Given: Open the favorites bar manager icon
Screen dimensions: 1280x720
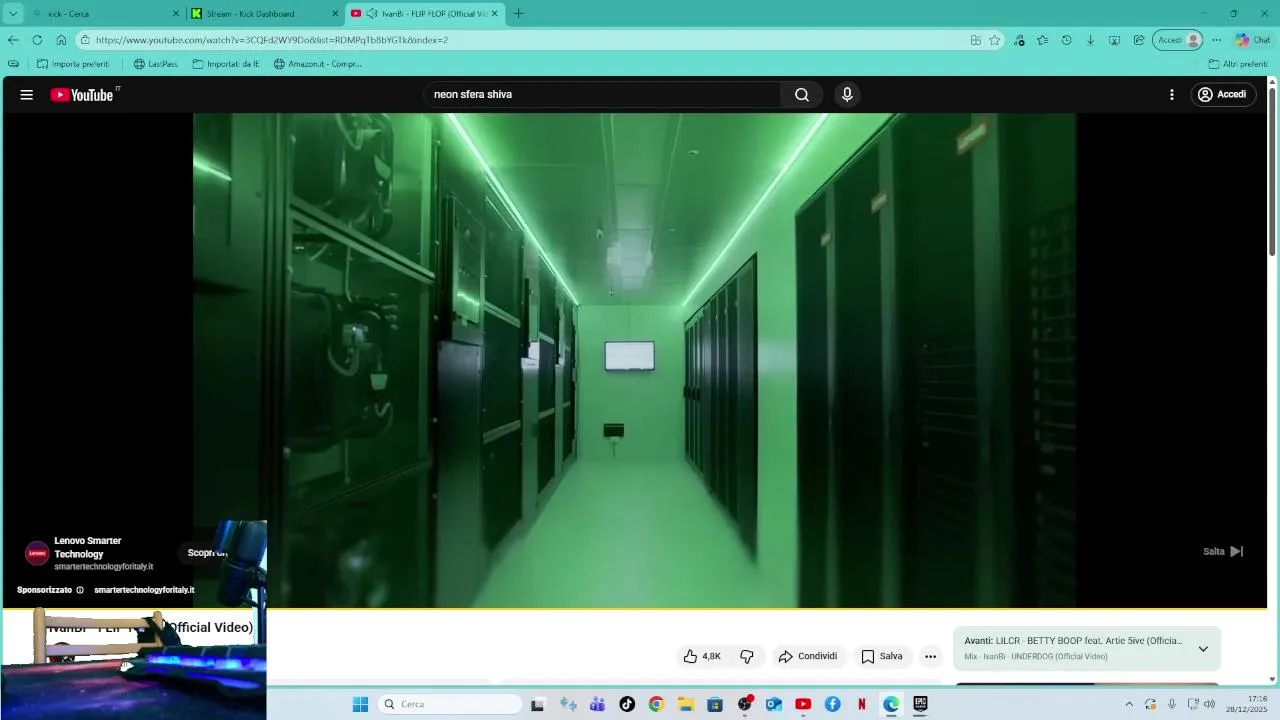Looking at the screenshot, I should [13, 64].
